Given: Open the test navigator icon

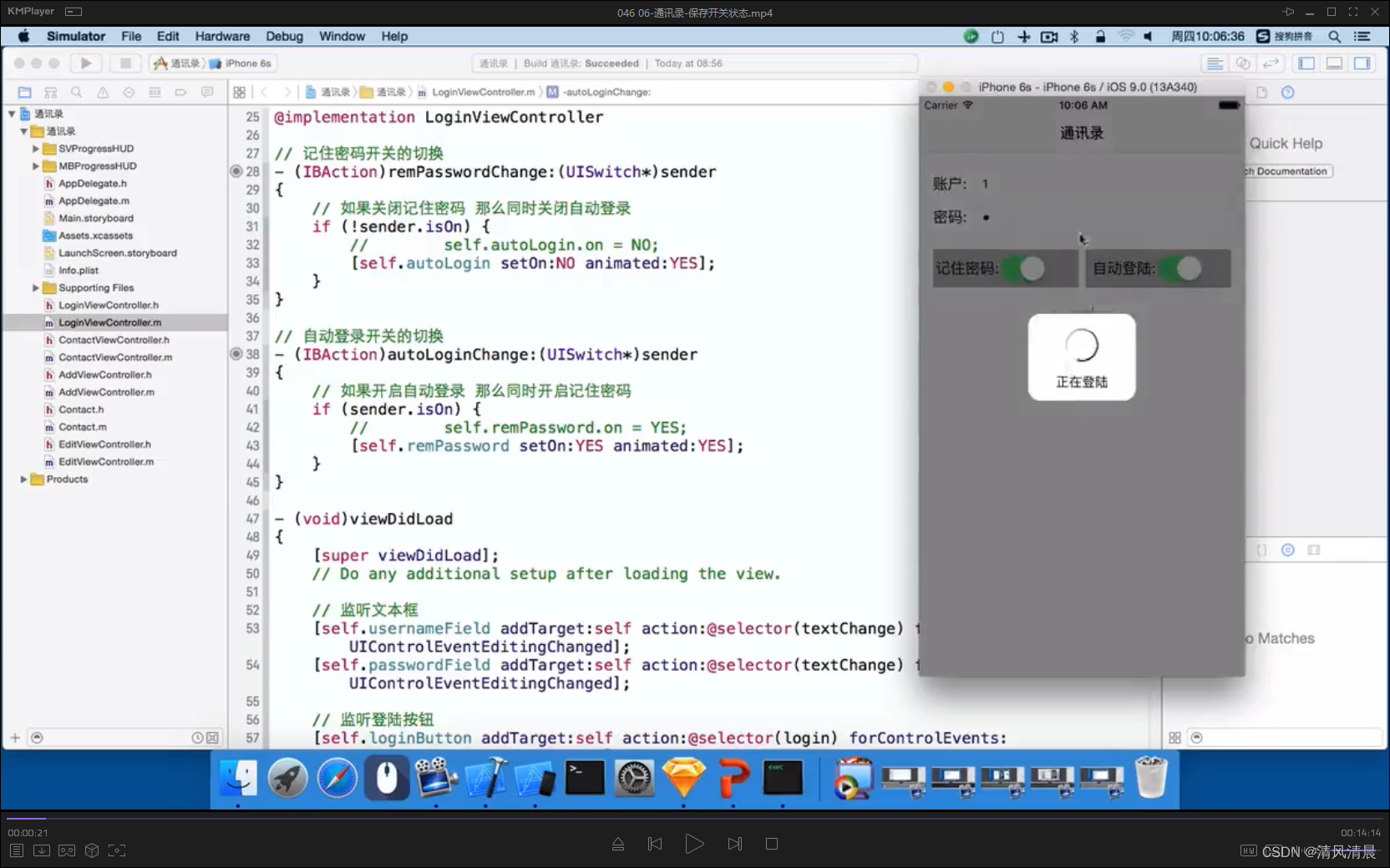Looking at the screenshot, I should (129, 93).
